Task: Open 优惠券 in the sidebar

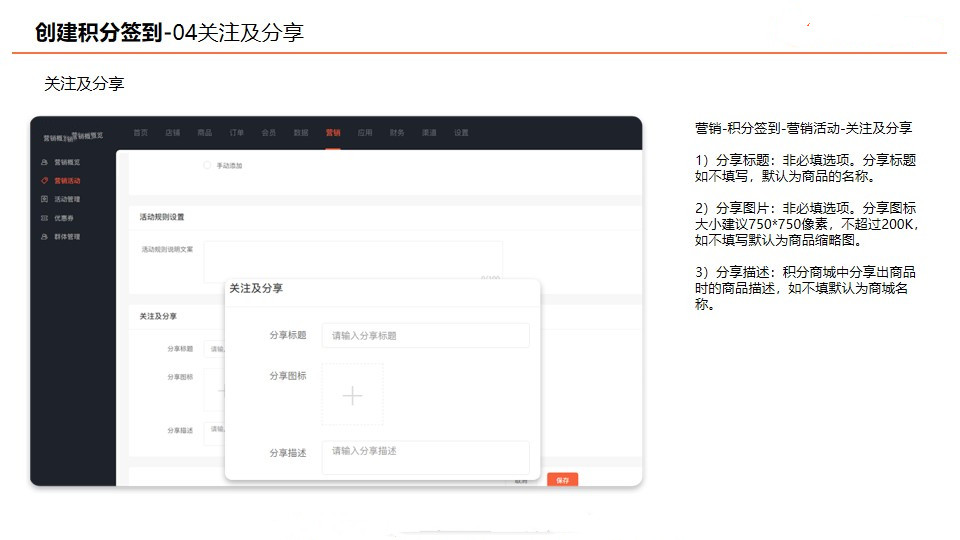Action: 64,218
